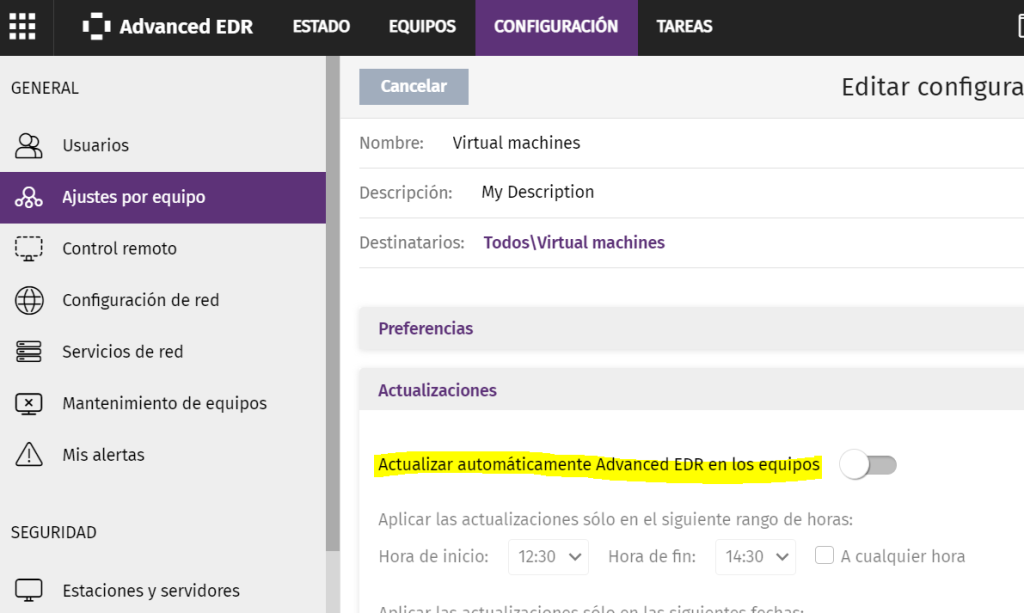Open Configuración de red settings
Viewport: 1024px width, 613px height.
(x=163, y=300)
